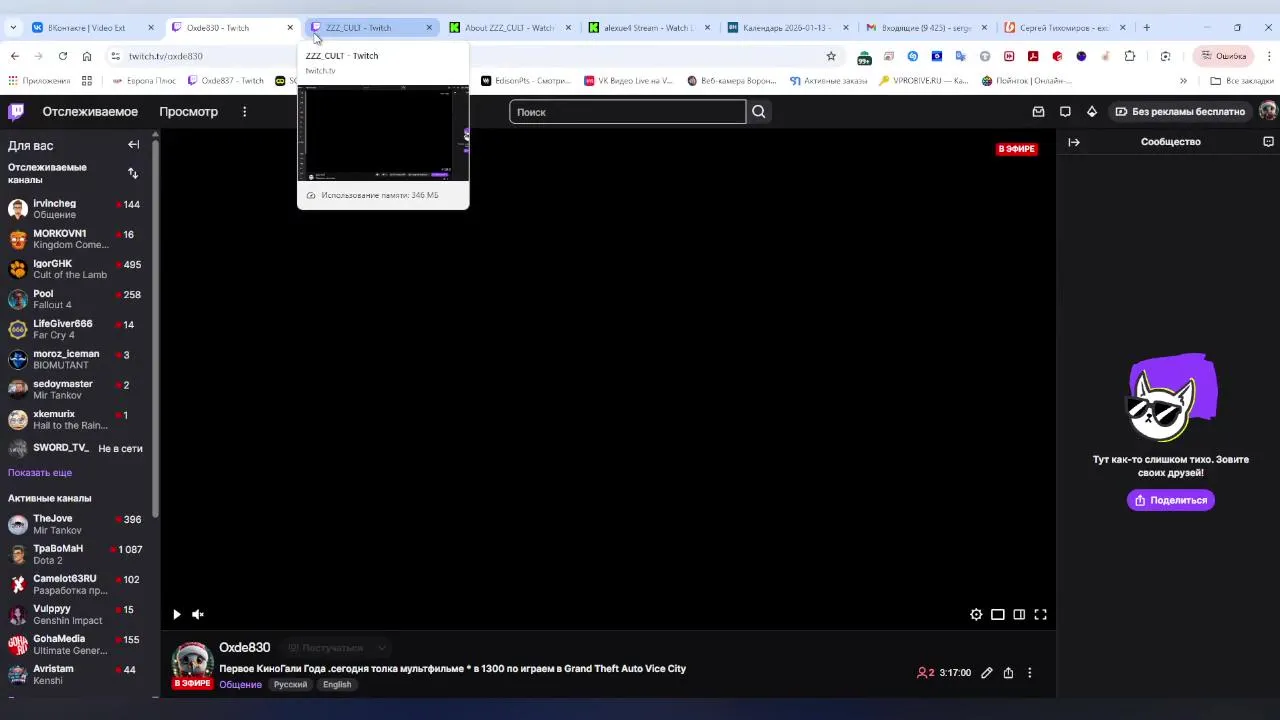Open the more options dots below player
Viewport: 1280px width, 720px height.
click(1029, 673)
